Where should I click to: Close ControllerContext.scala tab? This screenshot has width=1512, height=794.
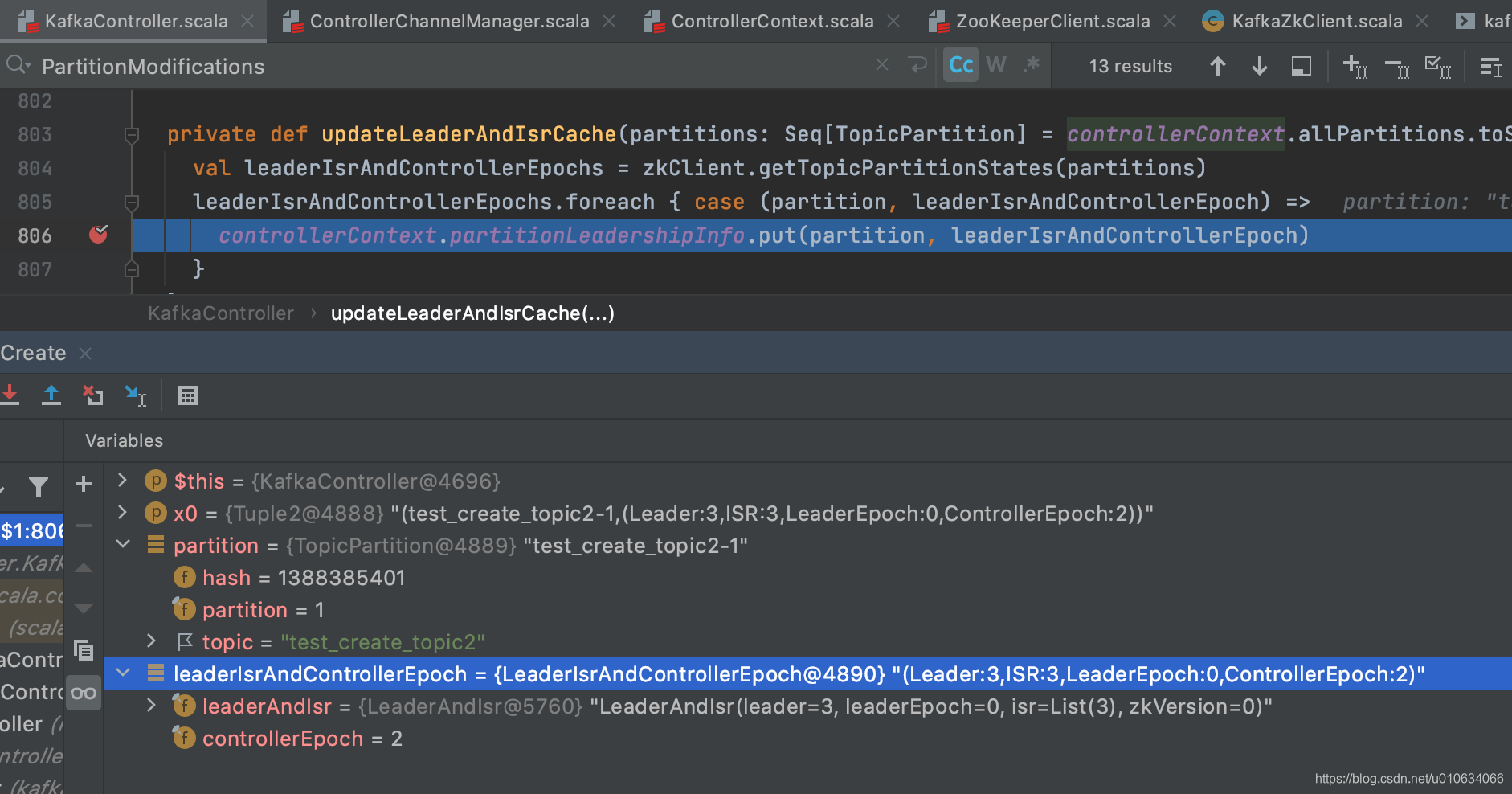[893, 21]
